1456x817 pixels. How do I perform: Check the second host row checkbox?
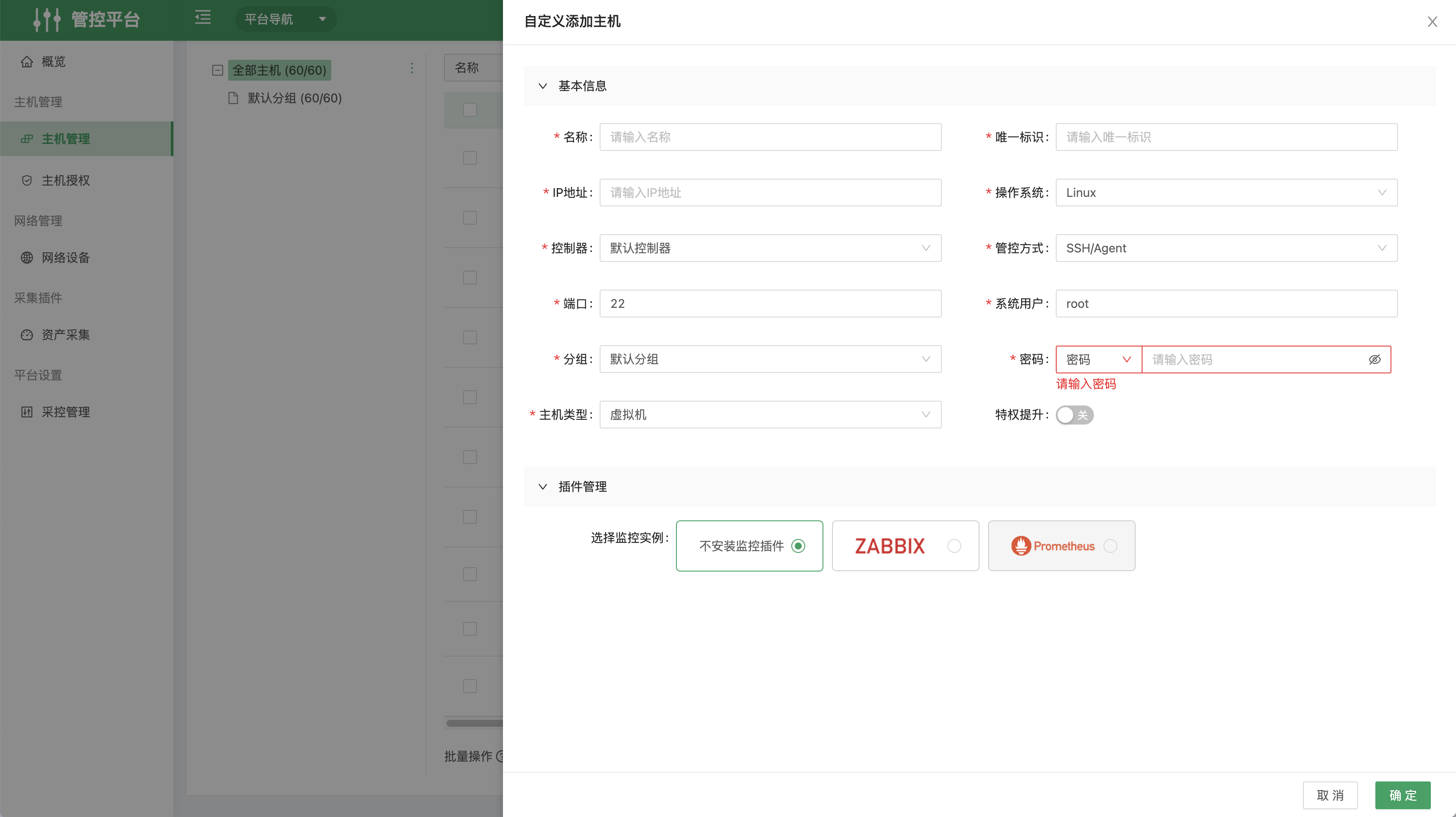470,218
